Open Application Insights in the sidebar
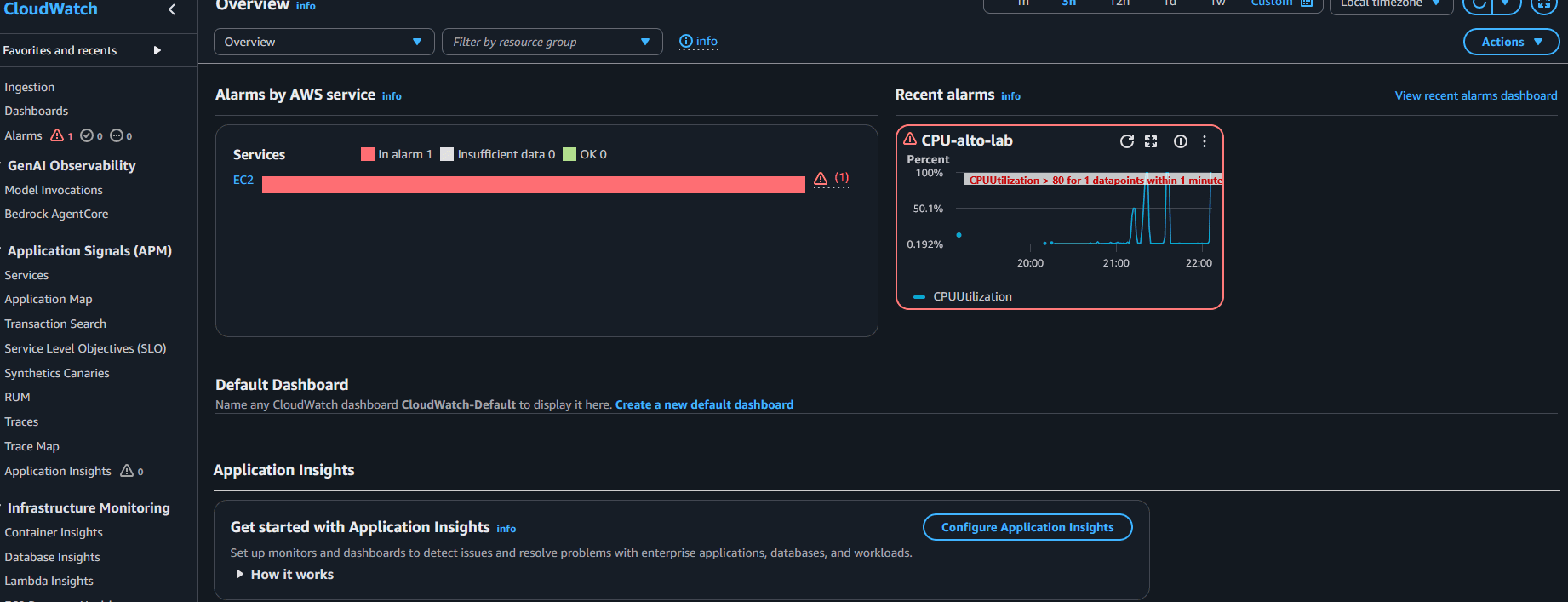 tap(58, 471)
